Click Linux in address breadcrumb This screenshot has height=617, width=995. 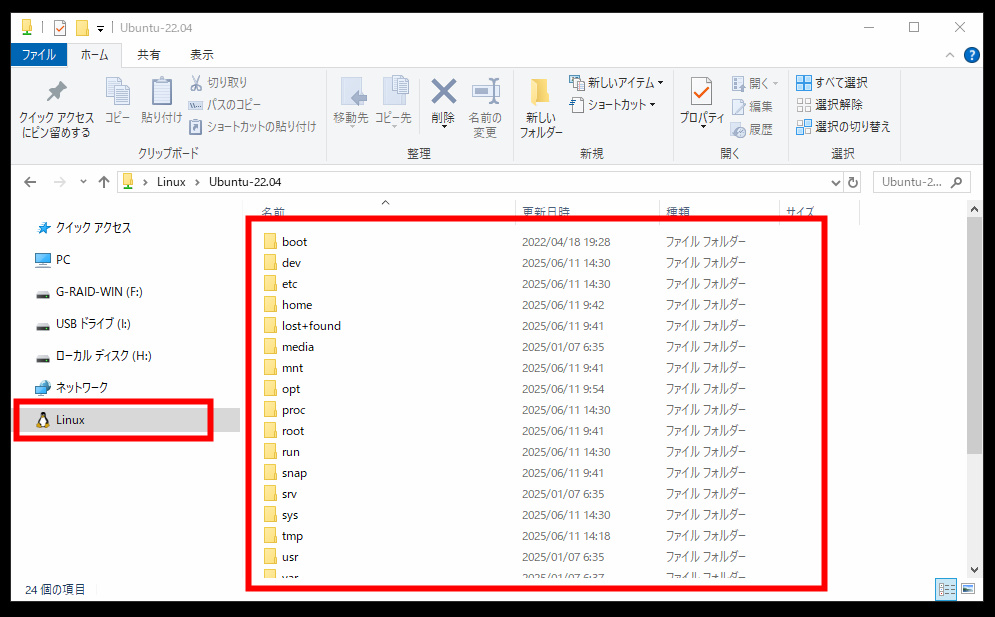point(171,182)
